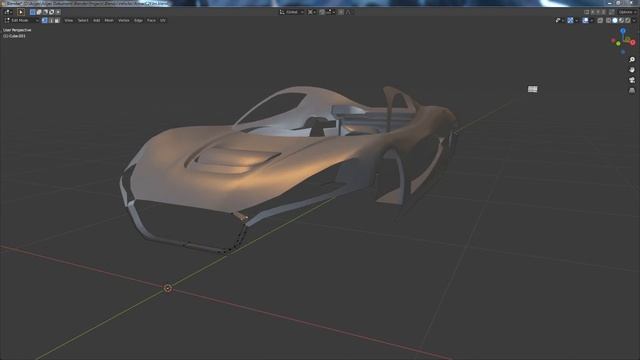The width and height of the screenshot is (640, 360).
Task: Open the Face menu
Action: (x=151, y=20)
